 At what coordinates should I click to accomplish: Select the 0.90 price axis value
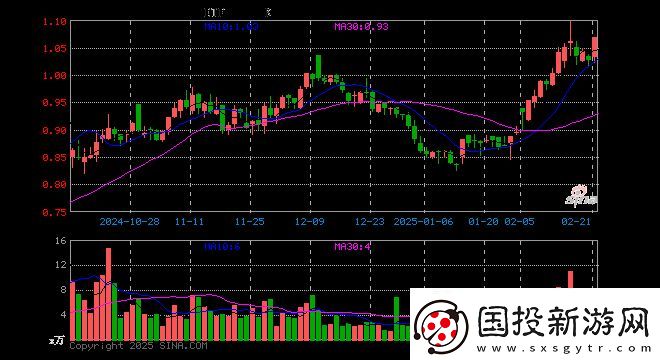tap(55, 131)
